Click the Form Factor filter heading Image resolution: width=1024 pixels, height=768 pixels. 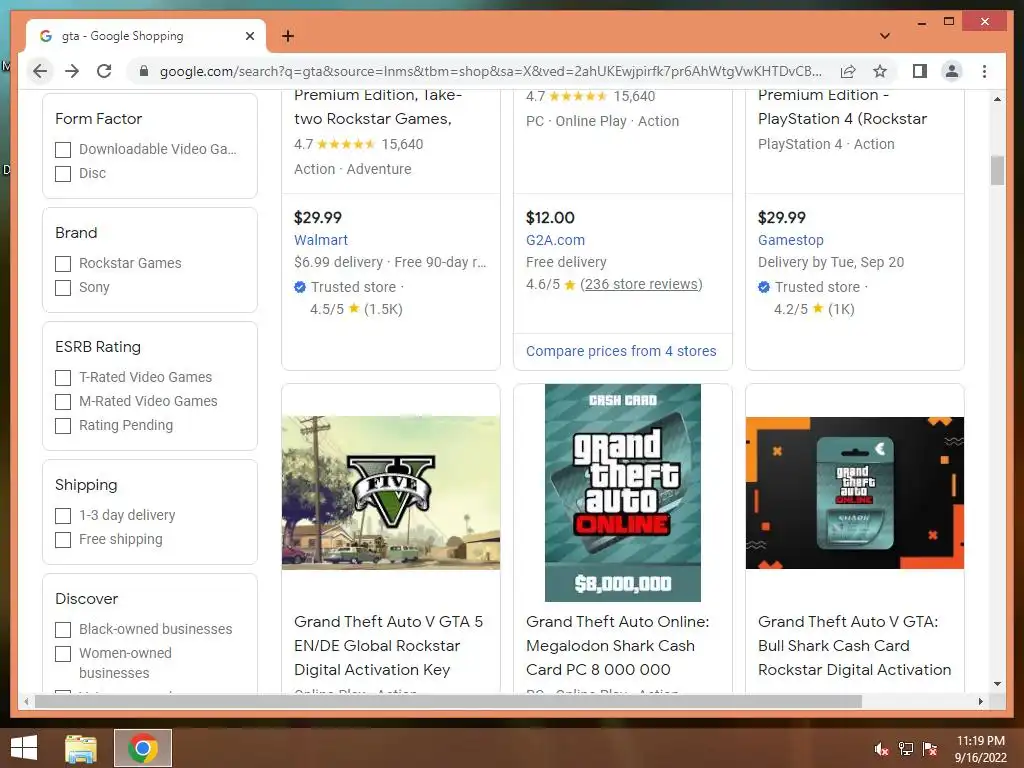pyautogui.click(x=98, y=119)
